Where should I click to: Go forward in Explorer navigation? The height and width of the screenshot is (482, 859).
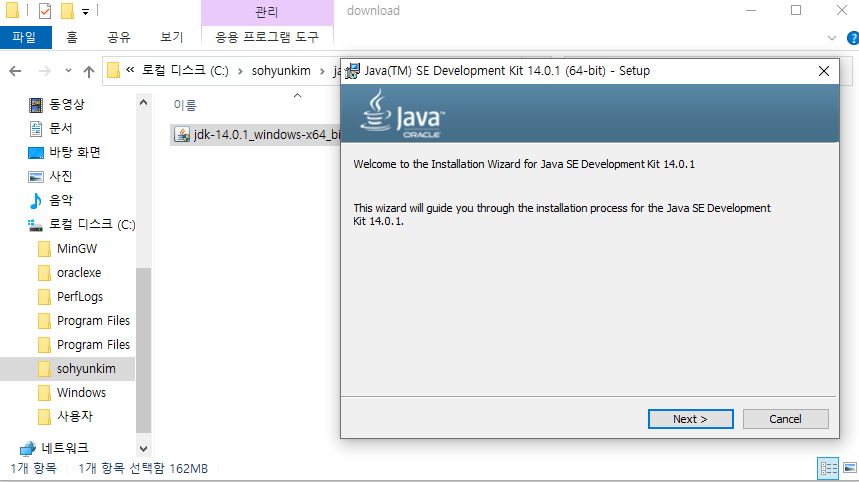tap(45, 71)
